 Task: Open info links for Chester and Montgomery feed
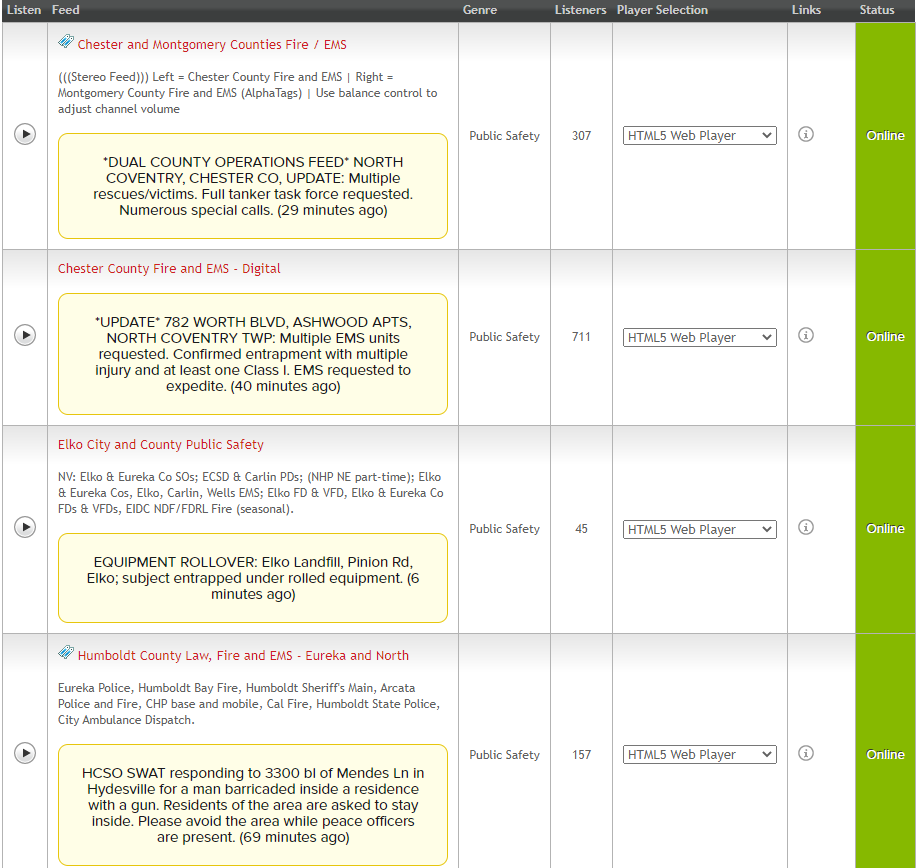806,134
